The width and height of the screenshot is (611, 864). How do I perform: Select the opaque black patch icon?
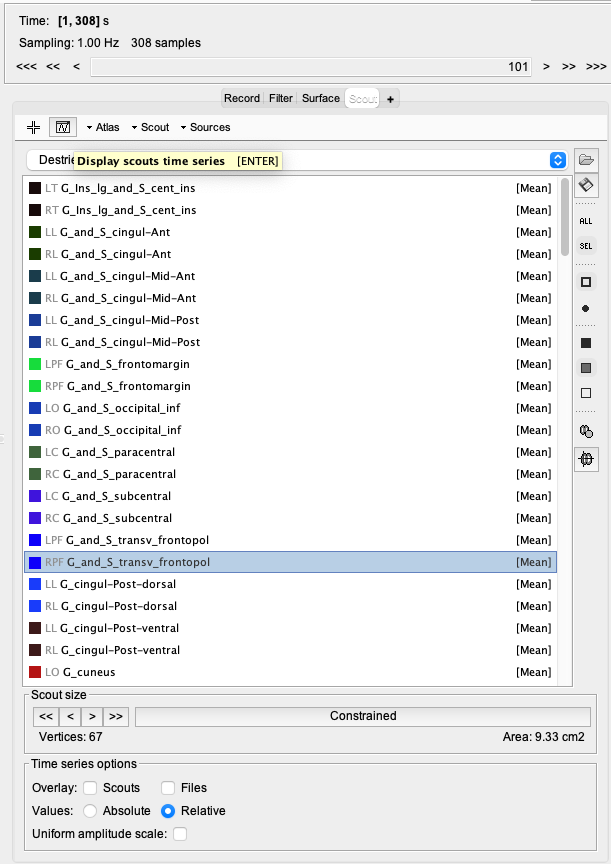coord(586,343)
